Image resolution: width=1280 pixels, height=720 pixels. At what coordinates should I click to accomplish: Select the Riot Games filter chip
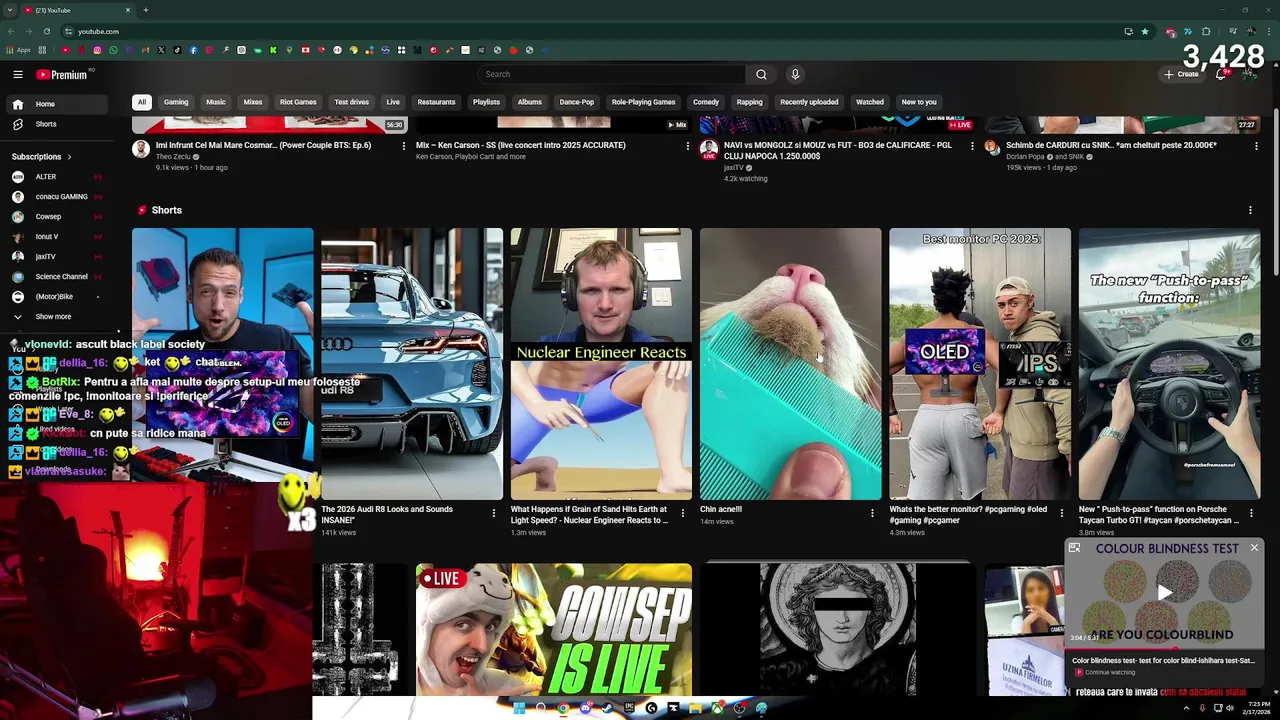(x=298, y=102)
